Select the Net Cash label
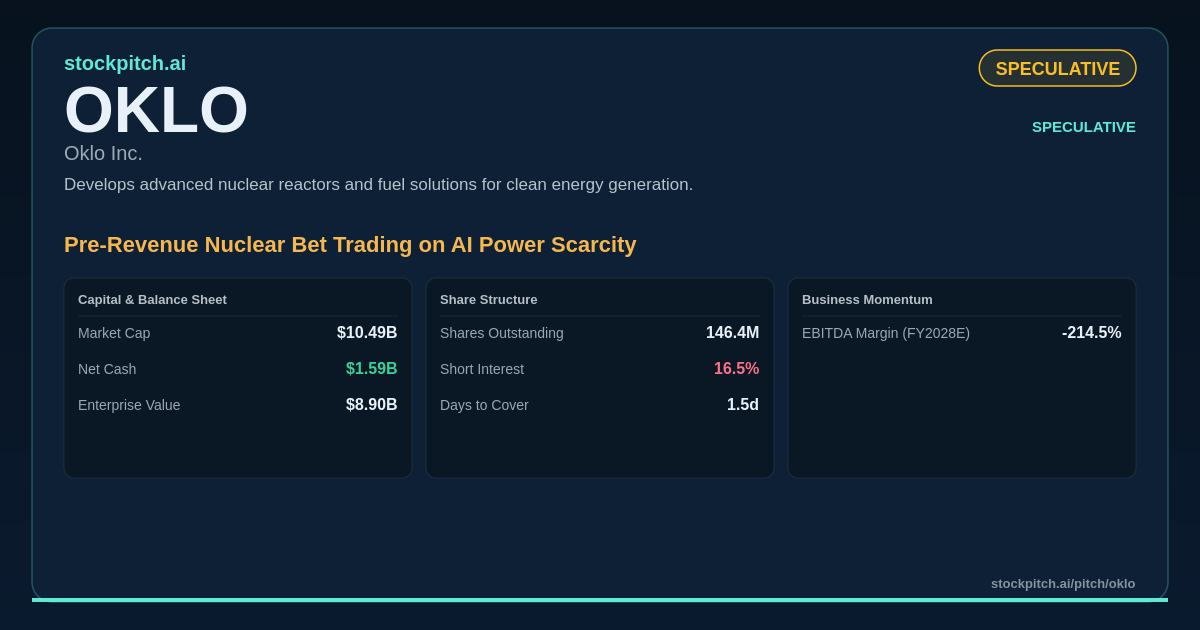Viewport: 1200px width, 630px height. pyautogui.click(x=107, y=369)
